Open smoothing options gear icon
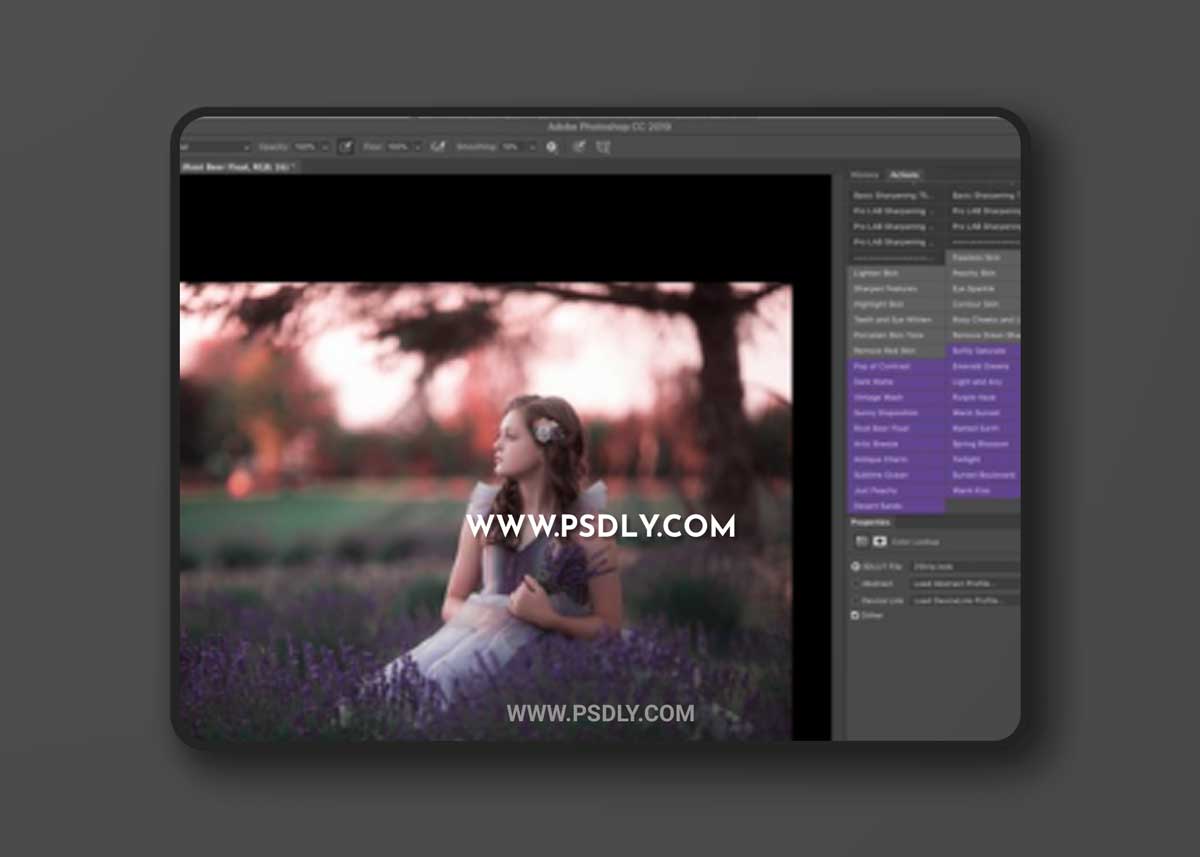 pyautogui.click(x=552, y=147)
